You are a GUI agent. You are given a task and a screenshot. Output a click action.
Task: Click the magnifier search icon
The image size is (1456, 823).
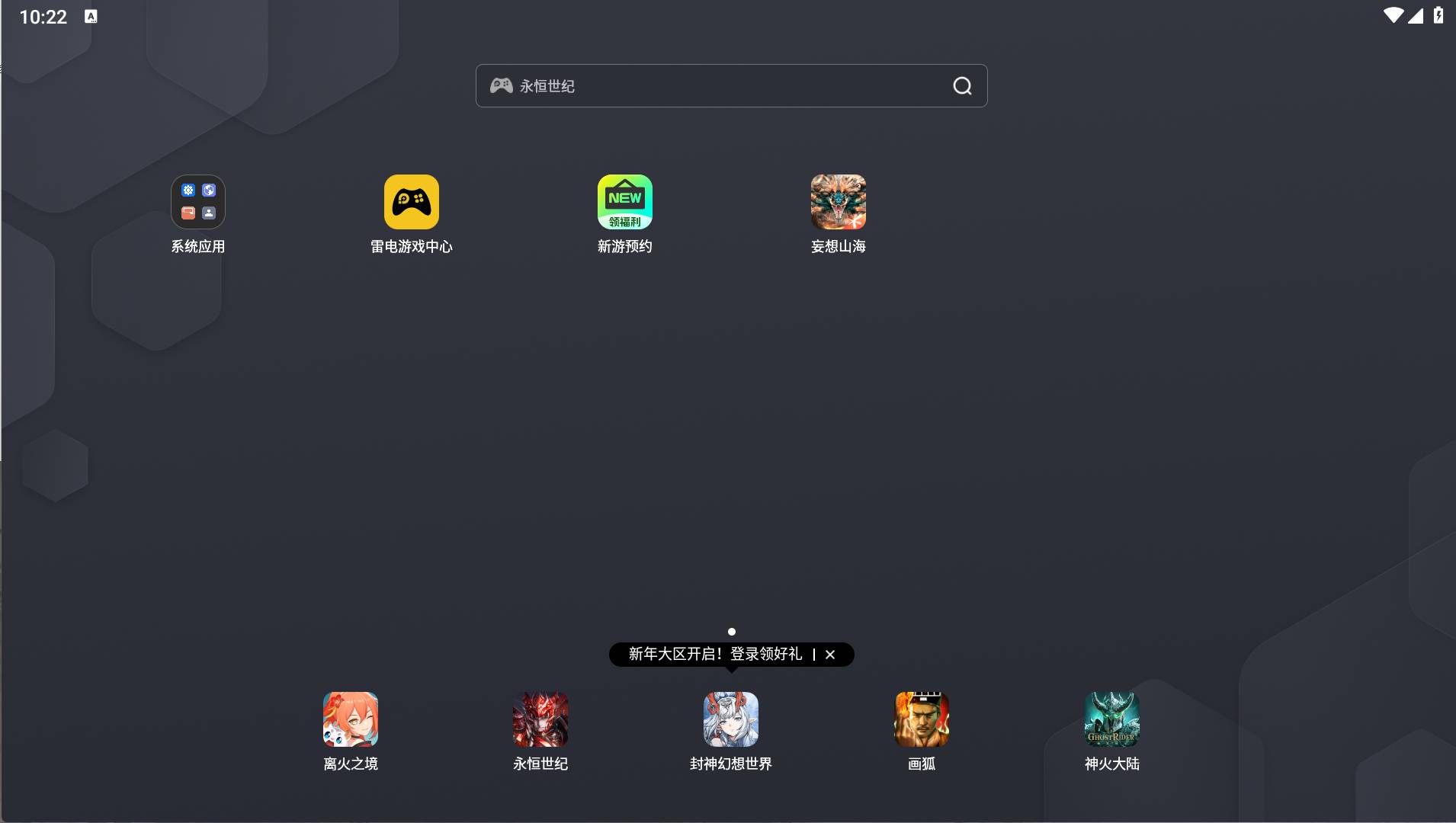coord(962,86)
